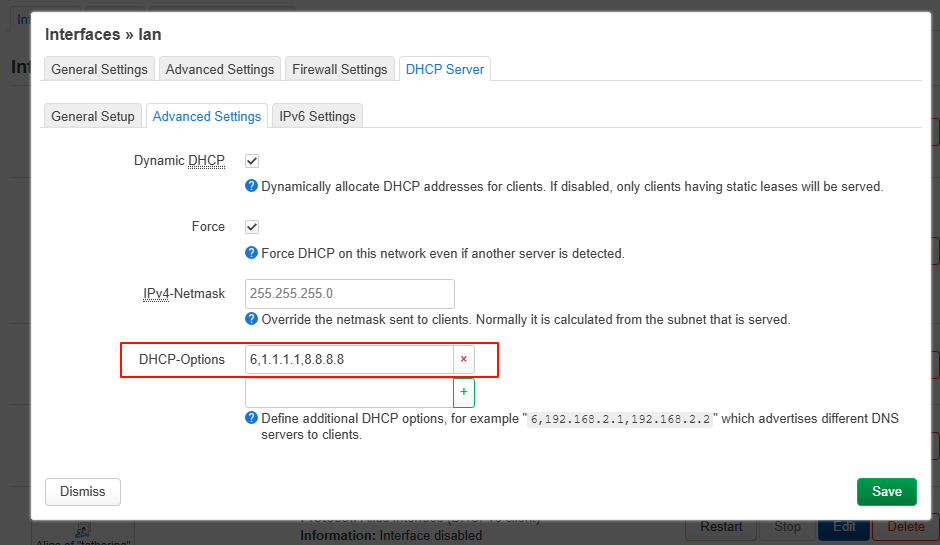The image size is (940, 545).
Task: Click the DHCP-Options label
Action: (182, 359)
